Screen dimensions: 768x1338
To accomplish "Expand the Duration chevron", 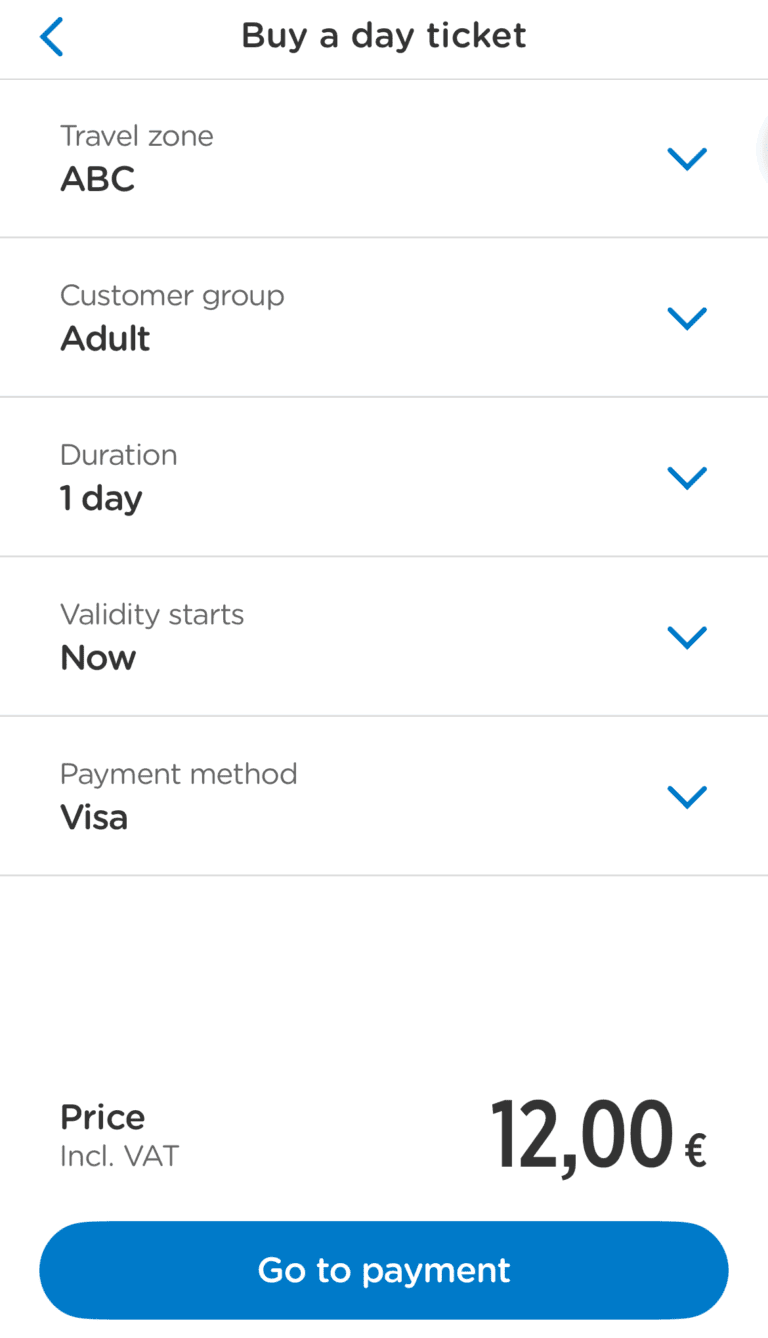I will [x=687, y=477].
